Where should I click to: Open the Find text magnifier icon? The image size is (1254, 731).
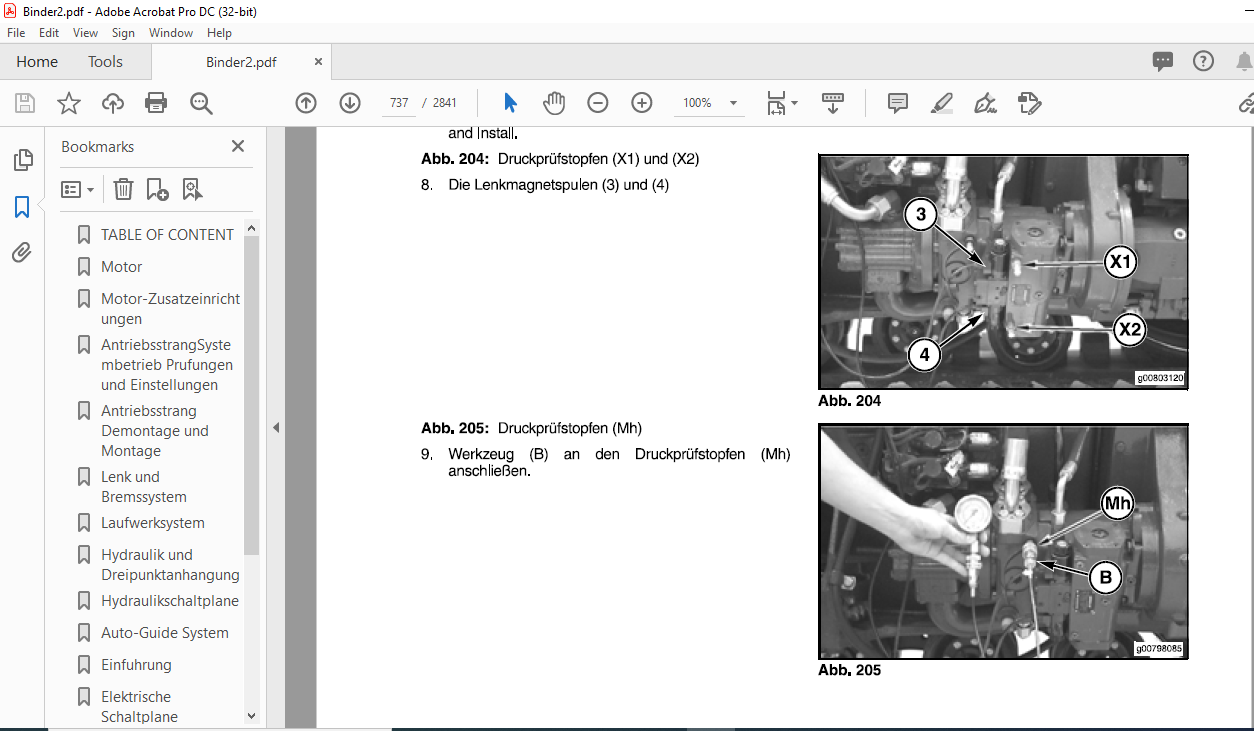click(201, 103)
